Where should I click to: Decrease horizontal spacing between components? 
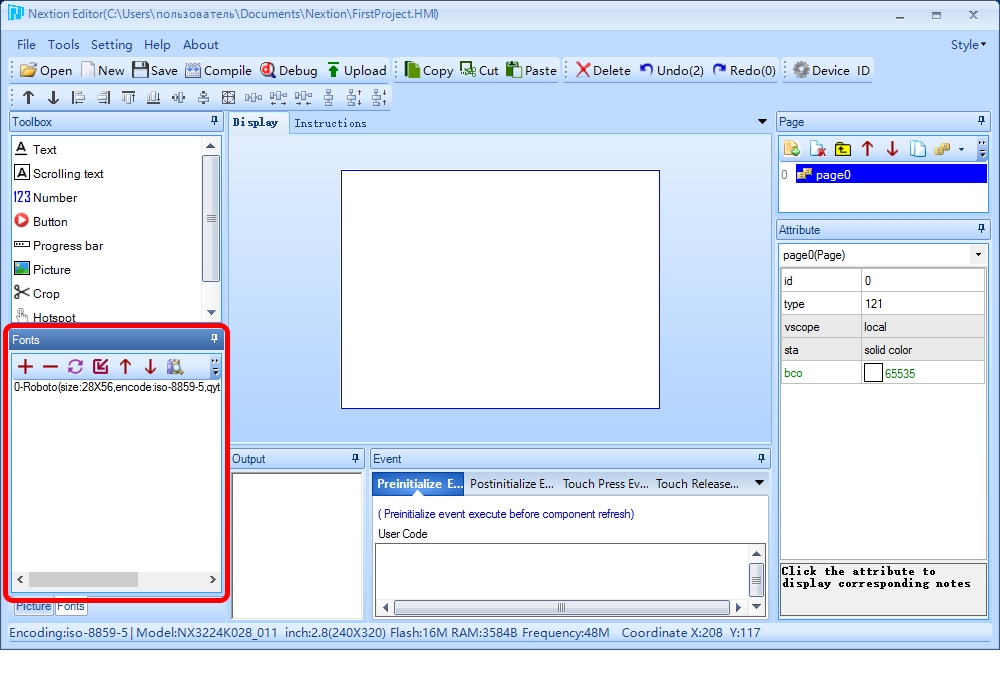point(304,98)
